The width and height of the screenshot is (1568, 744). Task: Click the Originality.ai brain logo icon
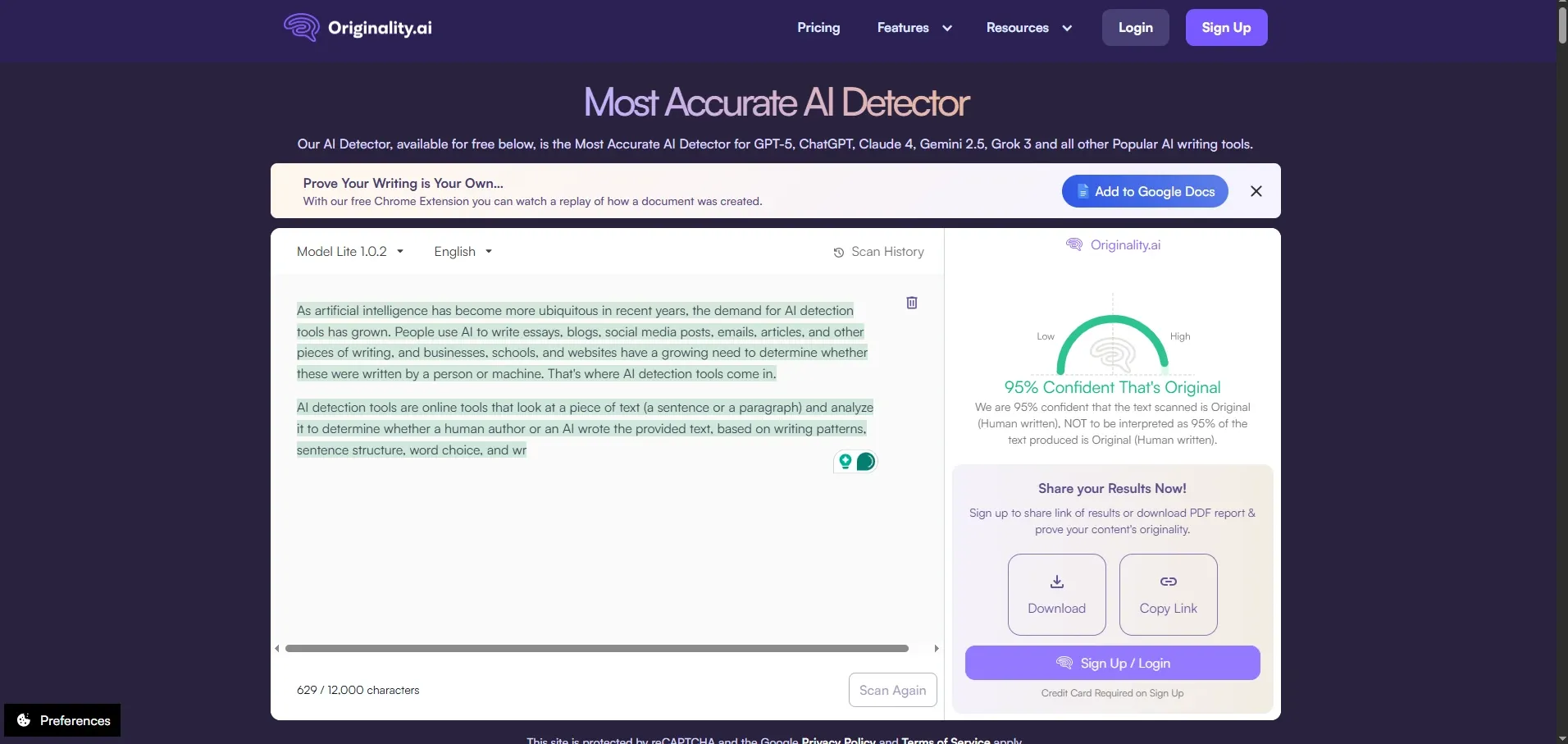[x=301, y=27]
